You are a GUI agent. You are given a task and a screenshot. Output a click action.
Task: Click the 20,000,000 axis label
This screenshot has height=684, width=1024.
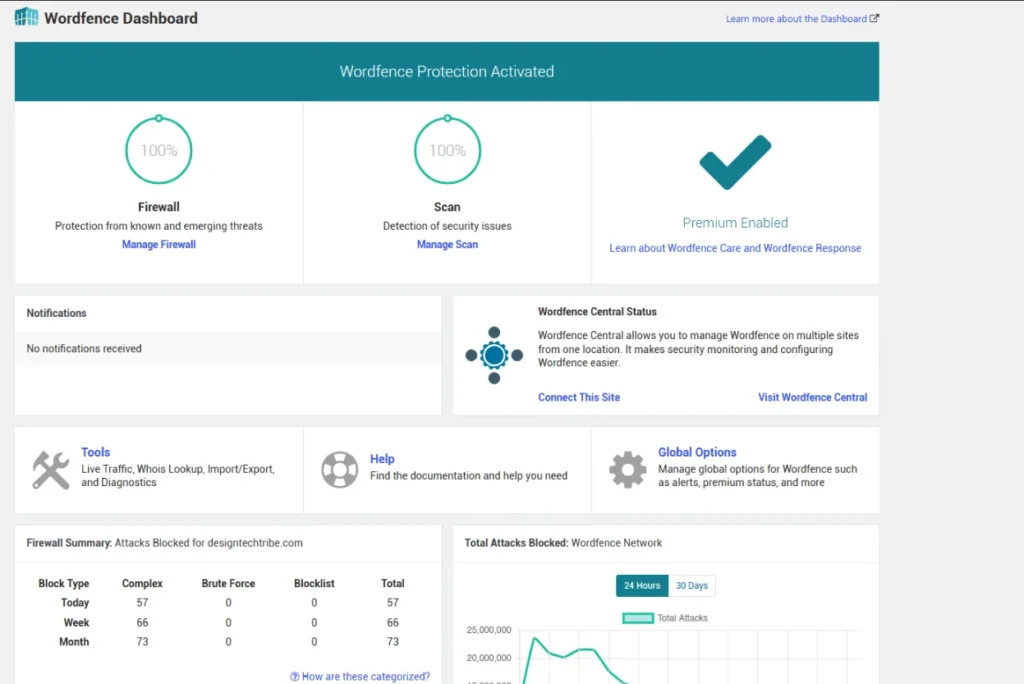[488, 658]
